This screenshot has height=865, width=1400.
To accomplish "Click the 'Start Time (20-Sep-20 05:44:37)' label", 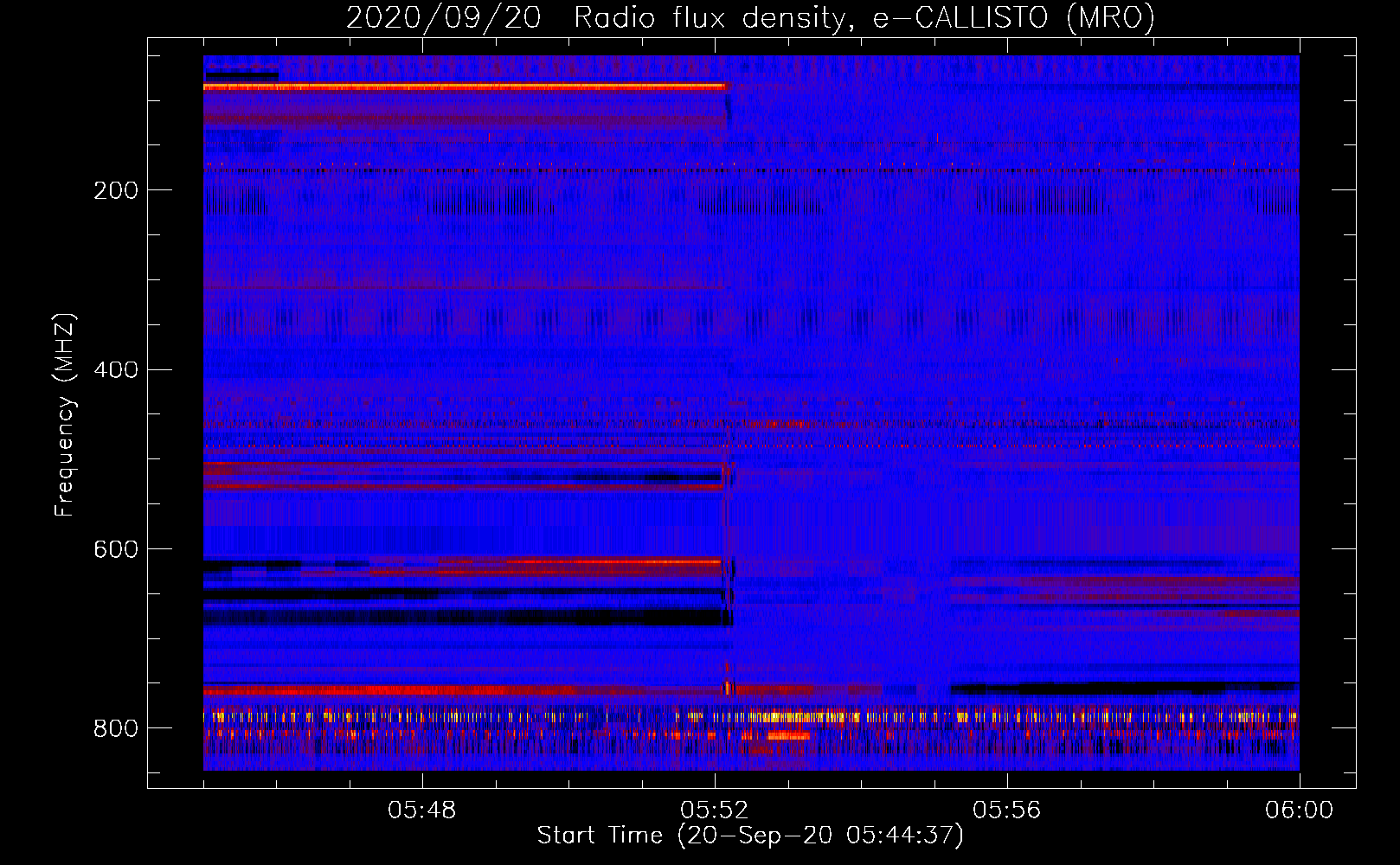I will 750,836.
